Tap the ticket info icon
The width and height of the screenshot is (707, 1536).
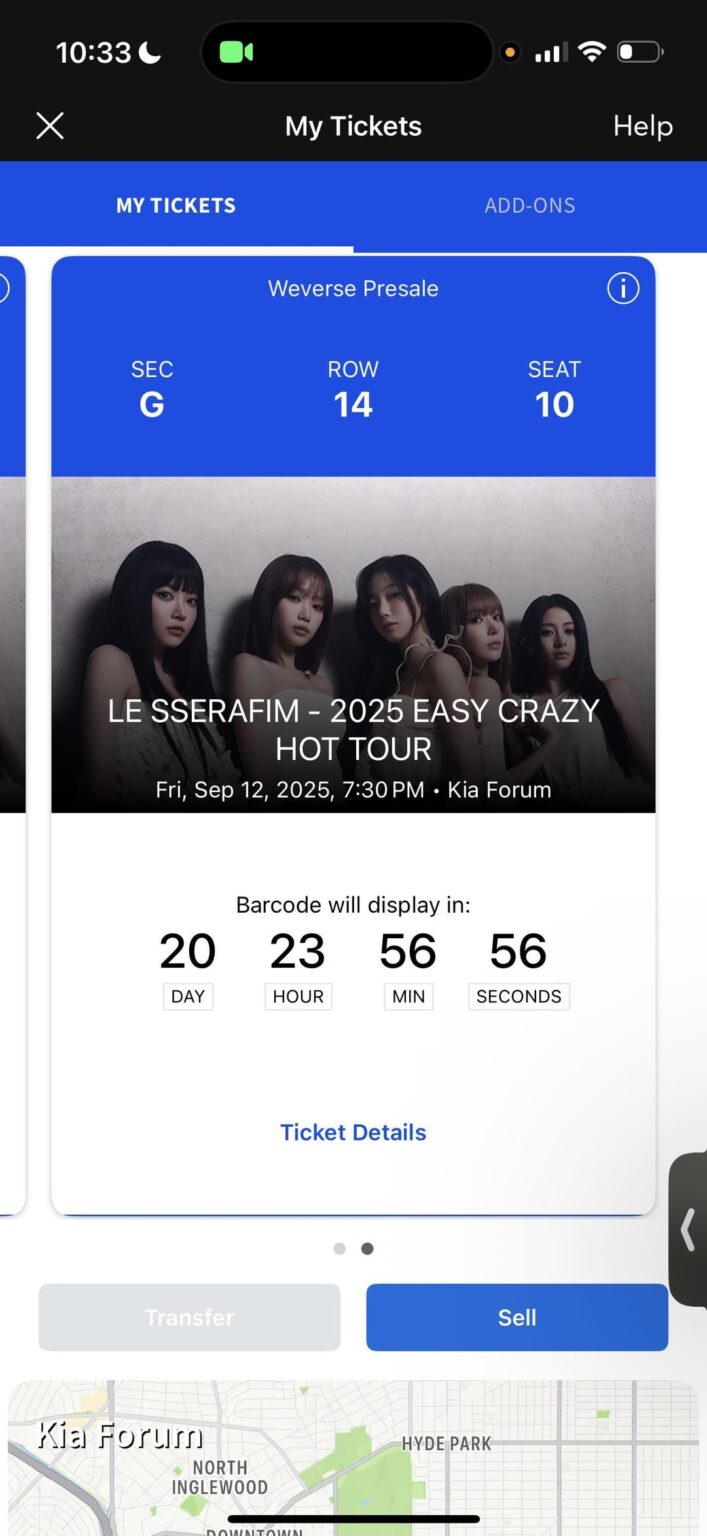click(622, 289)
